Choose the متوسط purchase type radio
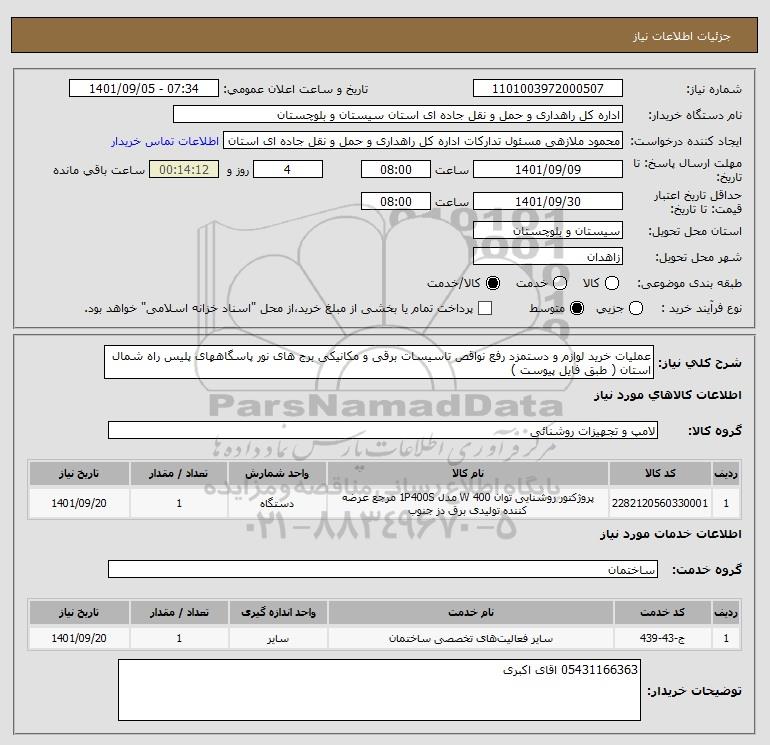 tap(577, 308)
